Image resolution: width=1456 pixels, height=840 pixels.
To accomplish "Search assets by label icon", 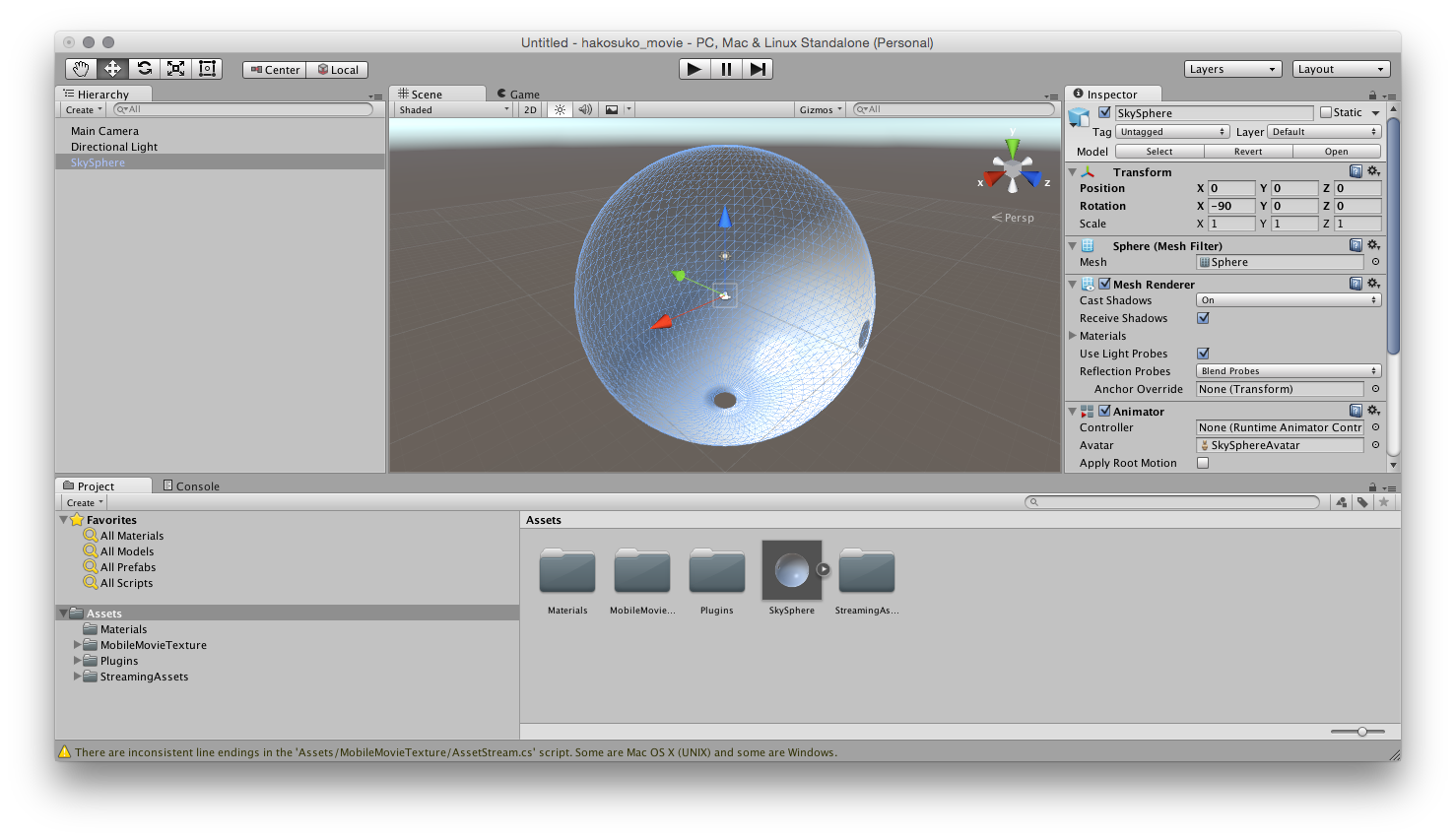I will [1362, 502].
